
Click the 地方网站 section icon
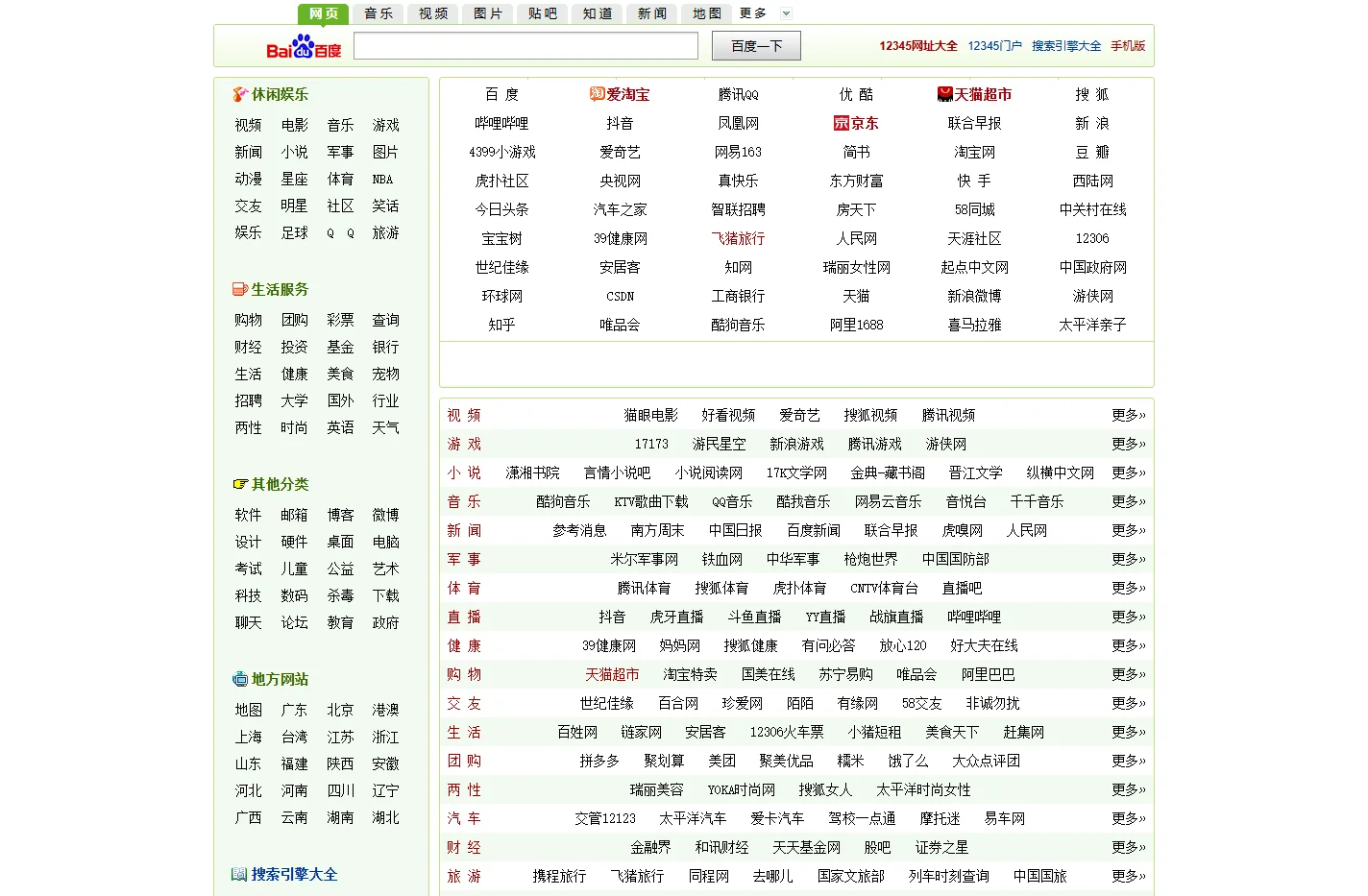tap(240, 679)
